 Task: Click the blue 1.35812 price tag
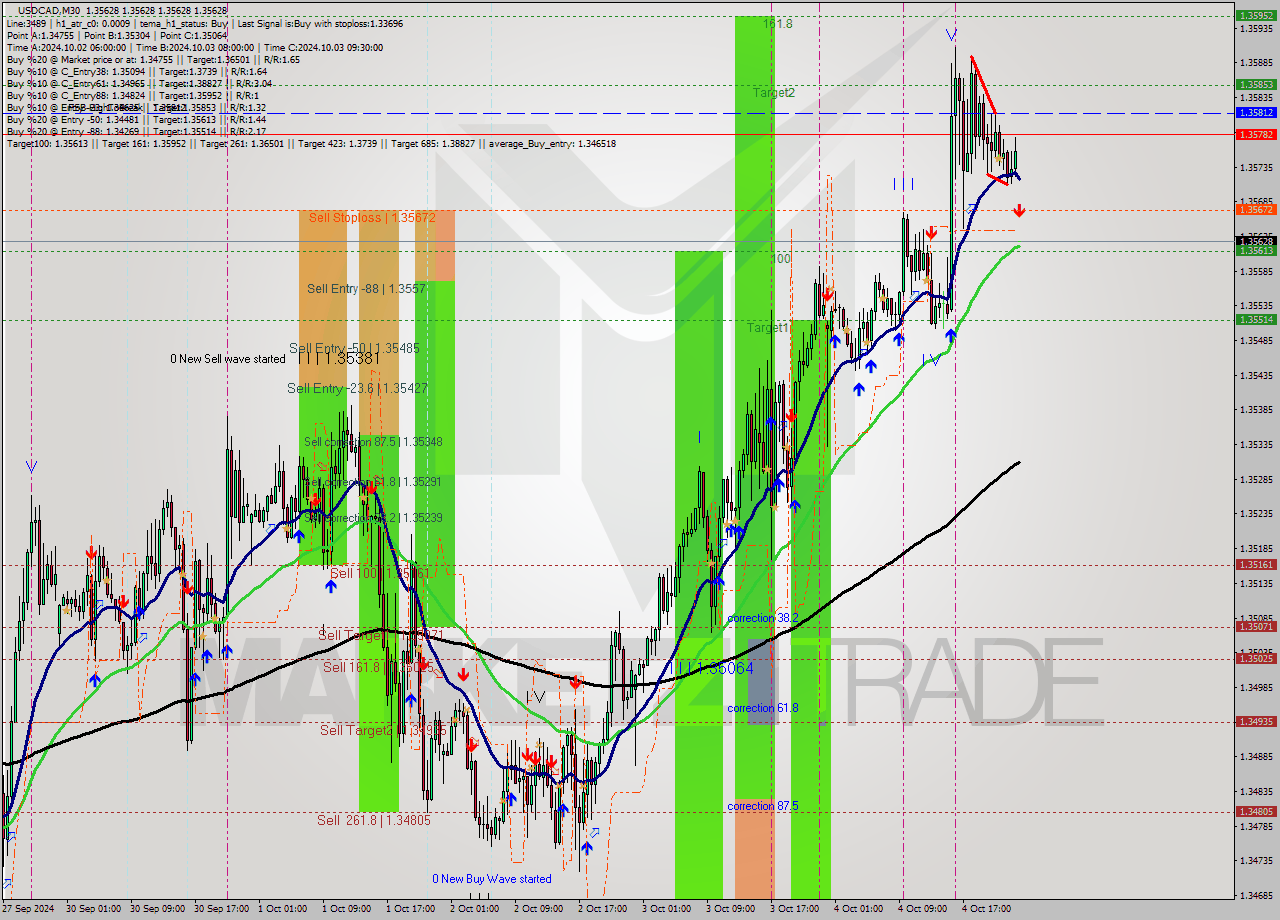pos(1255,112)
